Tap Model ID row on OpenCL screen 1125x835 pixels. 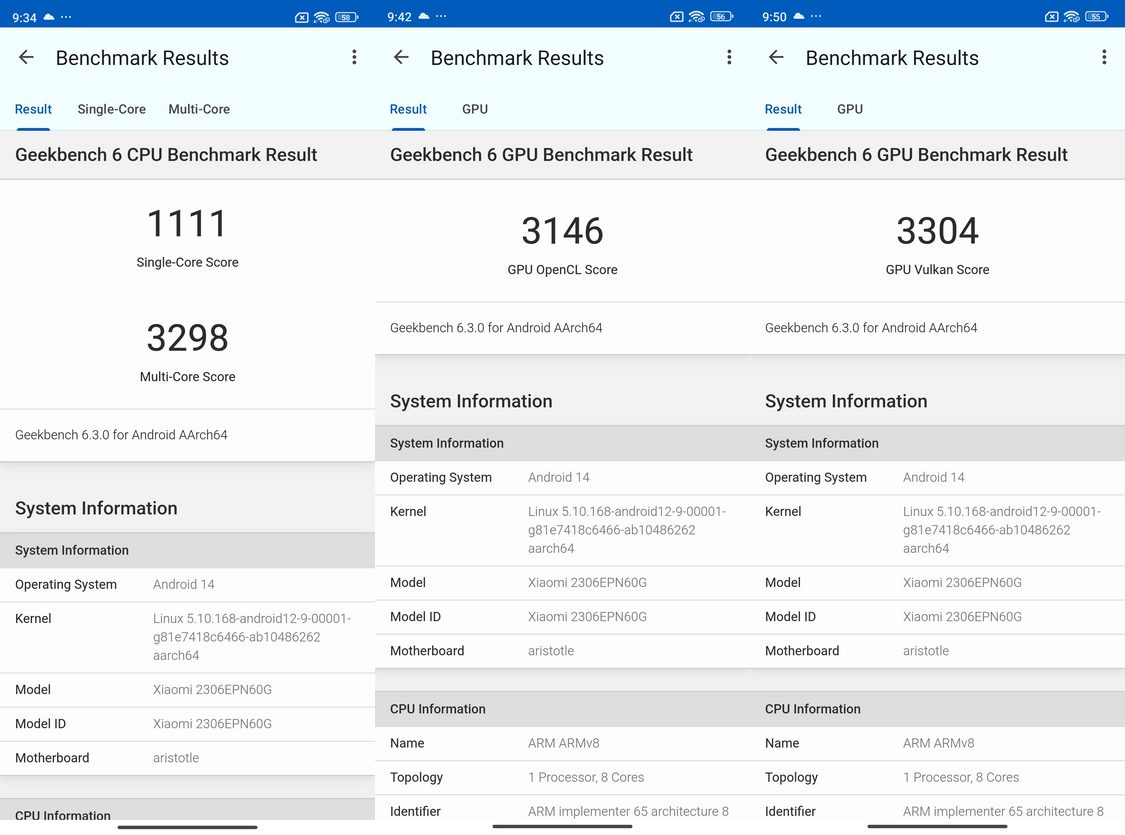[562, 617]
